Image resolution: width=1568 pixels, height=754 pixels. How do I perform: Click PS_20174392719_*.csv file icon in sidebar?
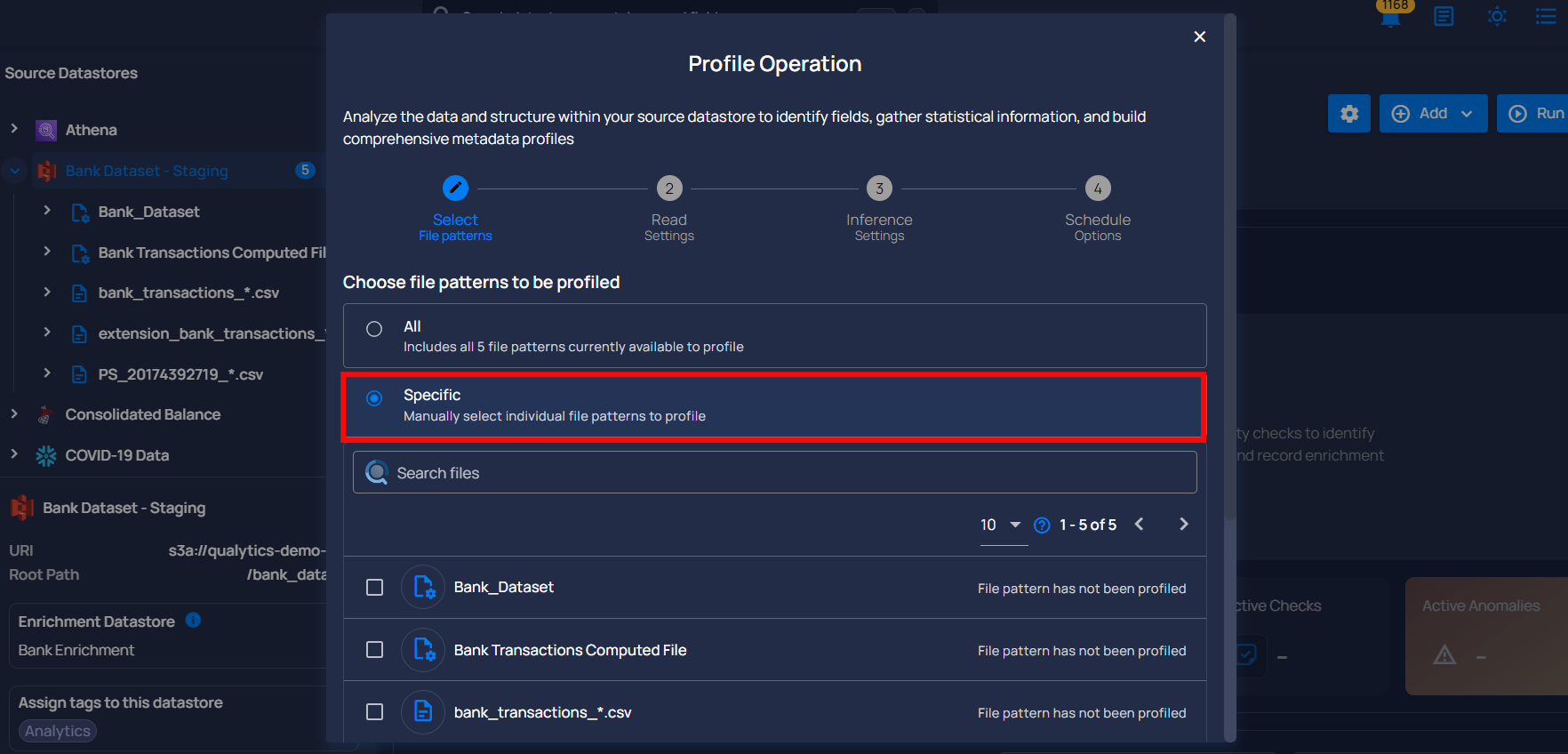pos(79,374)
